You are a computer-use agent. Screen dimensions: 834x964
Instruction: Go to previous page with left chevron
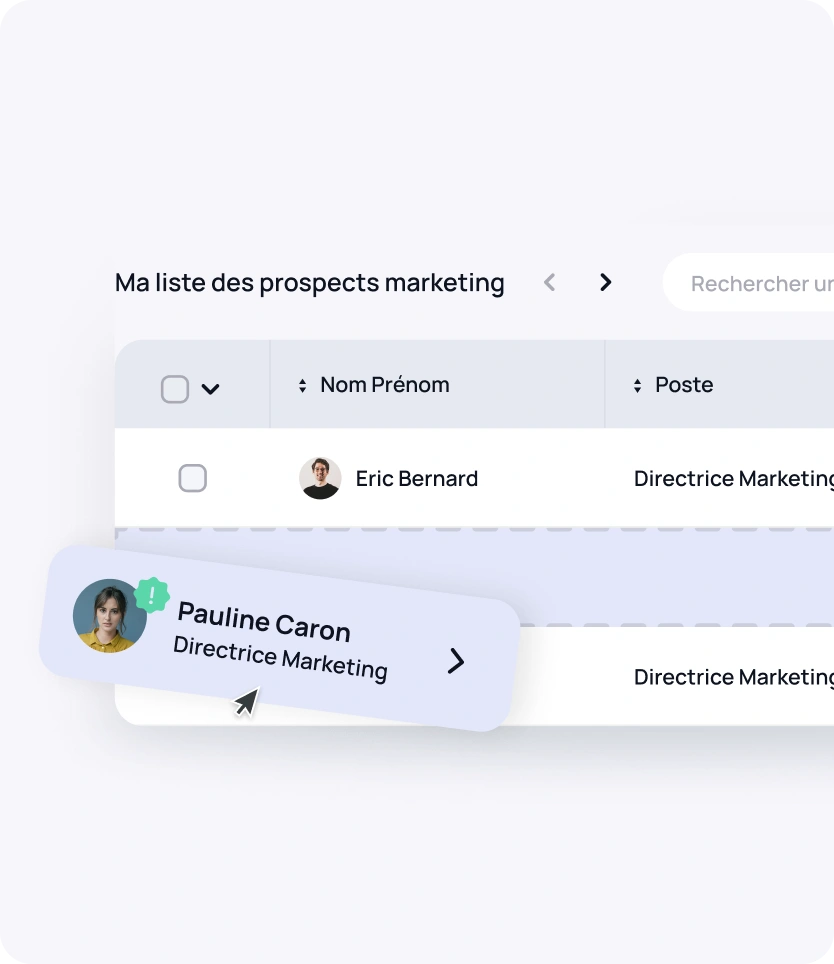549,283
